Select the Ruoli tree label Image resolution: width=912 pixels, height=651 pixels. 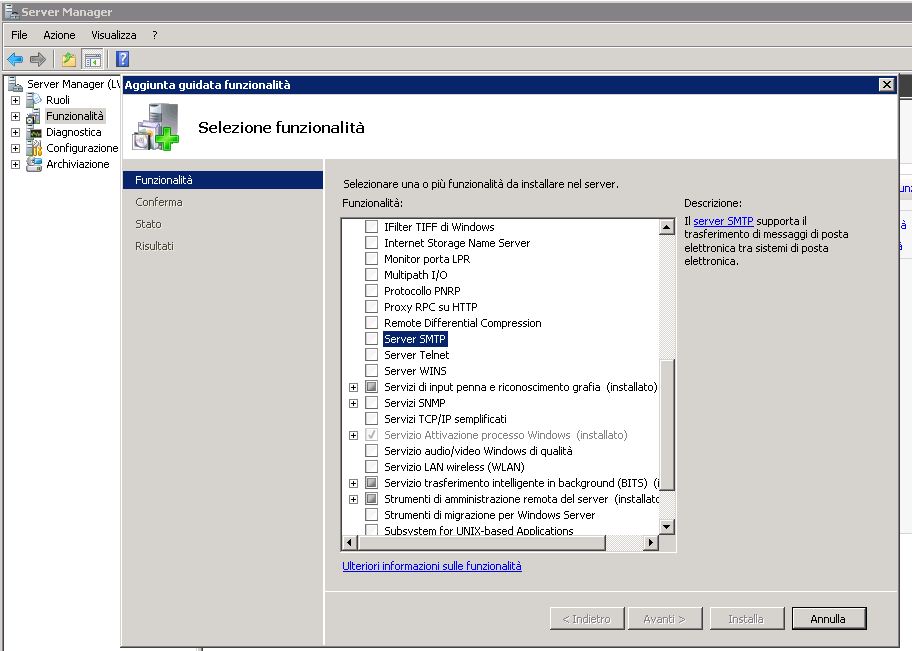[58, 100]
